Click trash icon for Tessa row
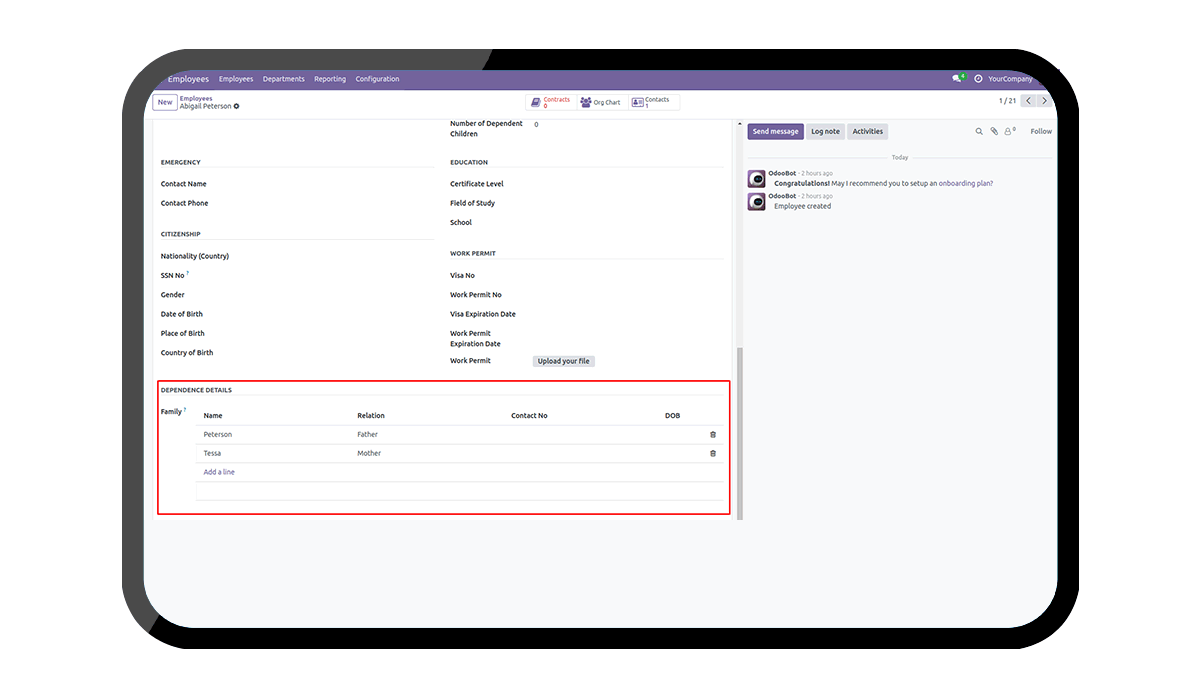This screenshot has width=1200, height=697. coord(713,453)
